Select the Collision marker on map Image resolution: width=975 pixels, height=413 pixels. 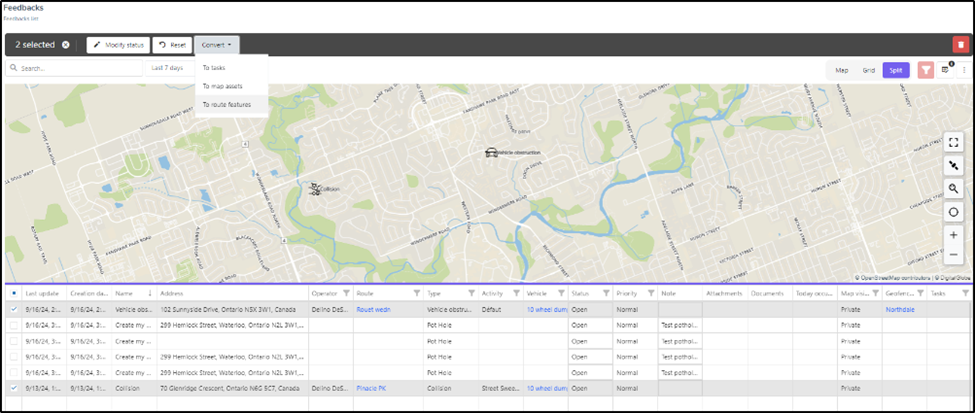click(315, 188)
